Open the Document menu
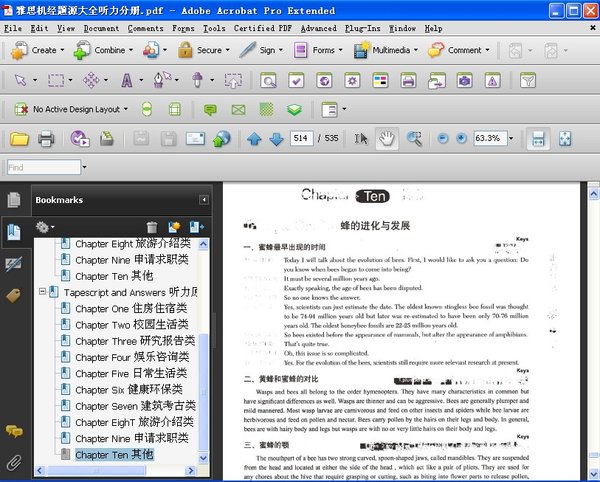Image resolution: width=600 pixels, height=482 pixels. [x=101, y=29]
